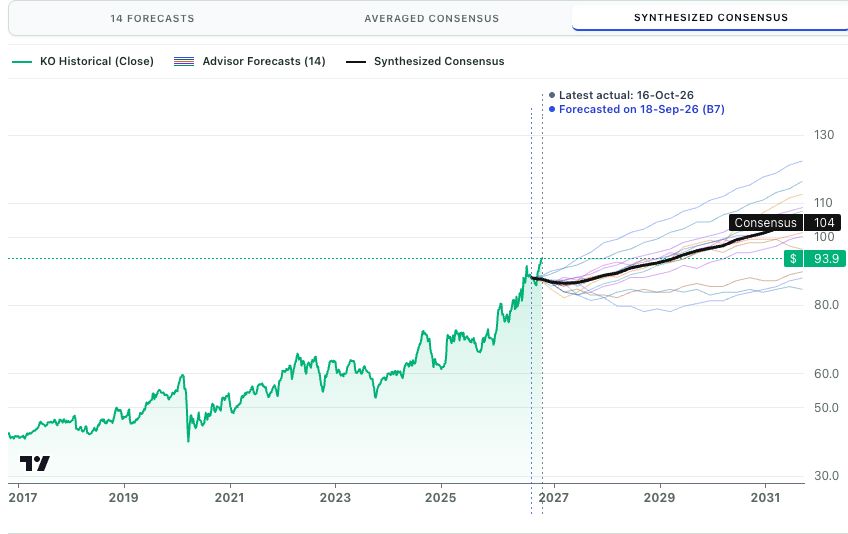Click the dollar sign icon on price tag
The width and height of the screenshot is (848, 534).
point(793,259)
